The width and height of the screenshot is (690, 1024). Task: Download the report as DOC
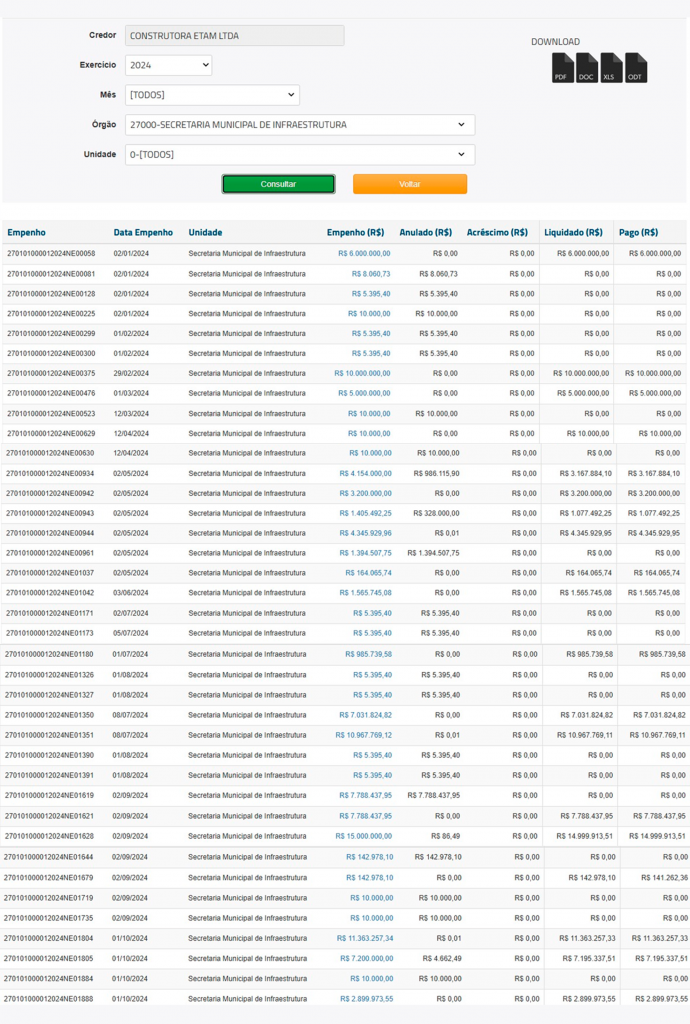point(587,68)
